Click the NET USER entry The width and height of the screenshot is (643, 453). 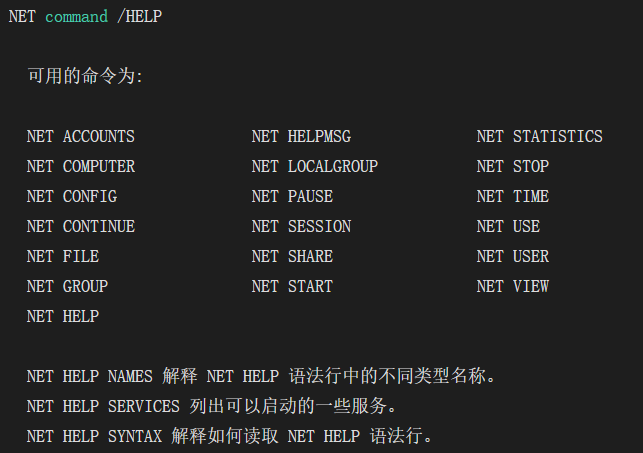click(x=512, y=256)
